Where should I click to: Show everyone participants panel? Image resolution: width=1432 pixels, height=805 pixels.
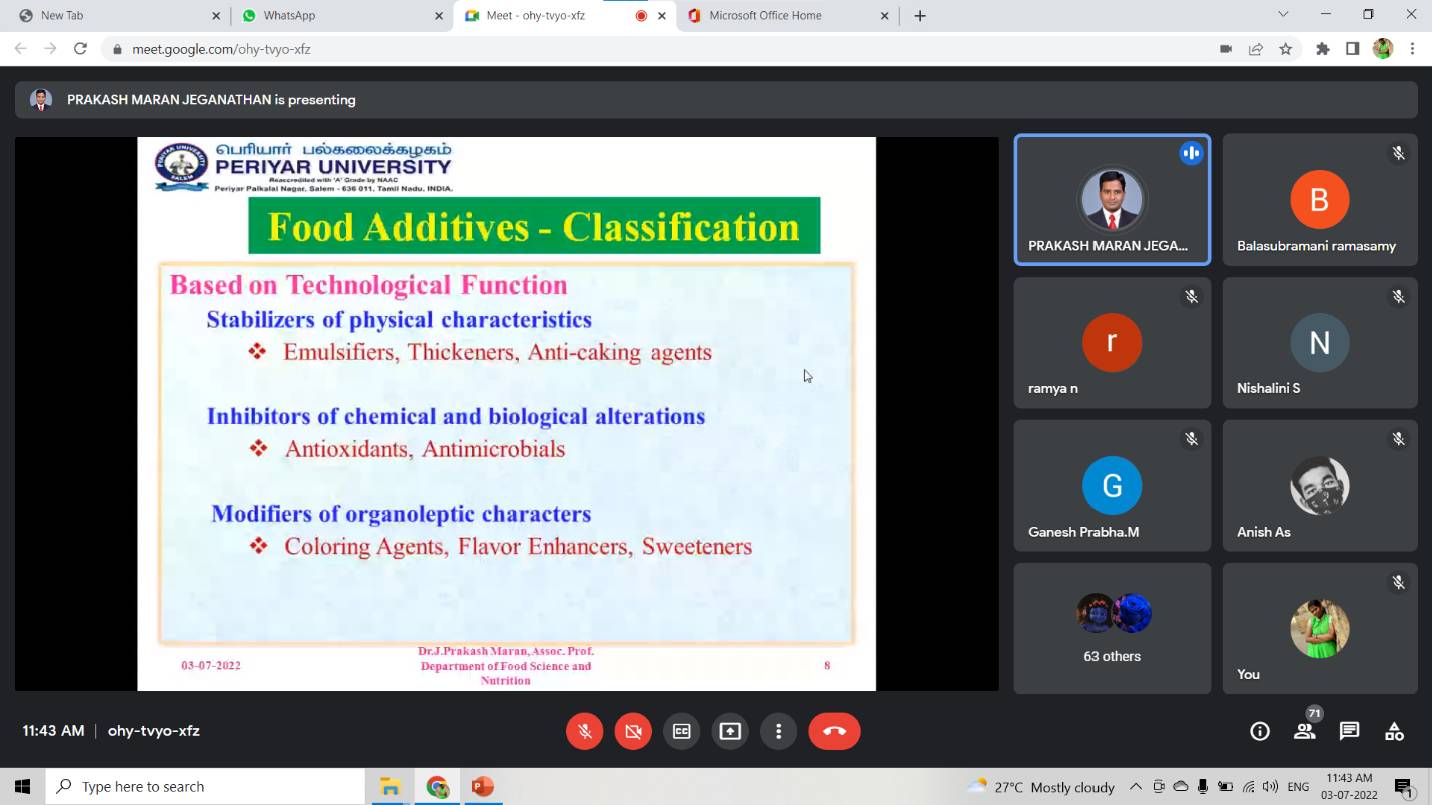pyautogui.click(x=1304, y=731)
